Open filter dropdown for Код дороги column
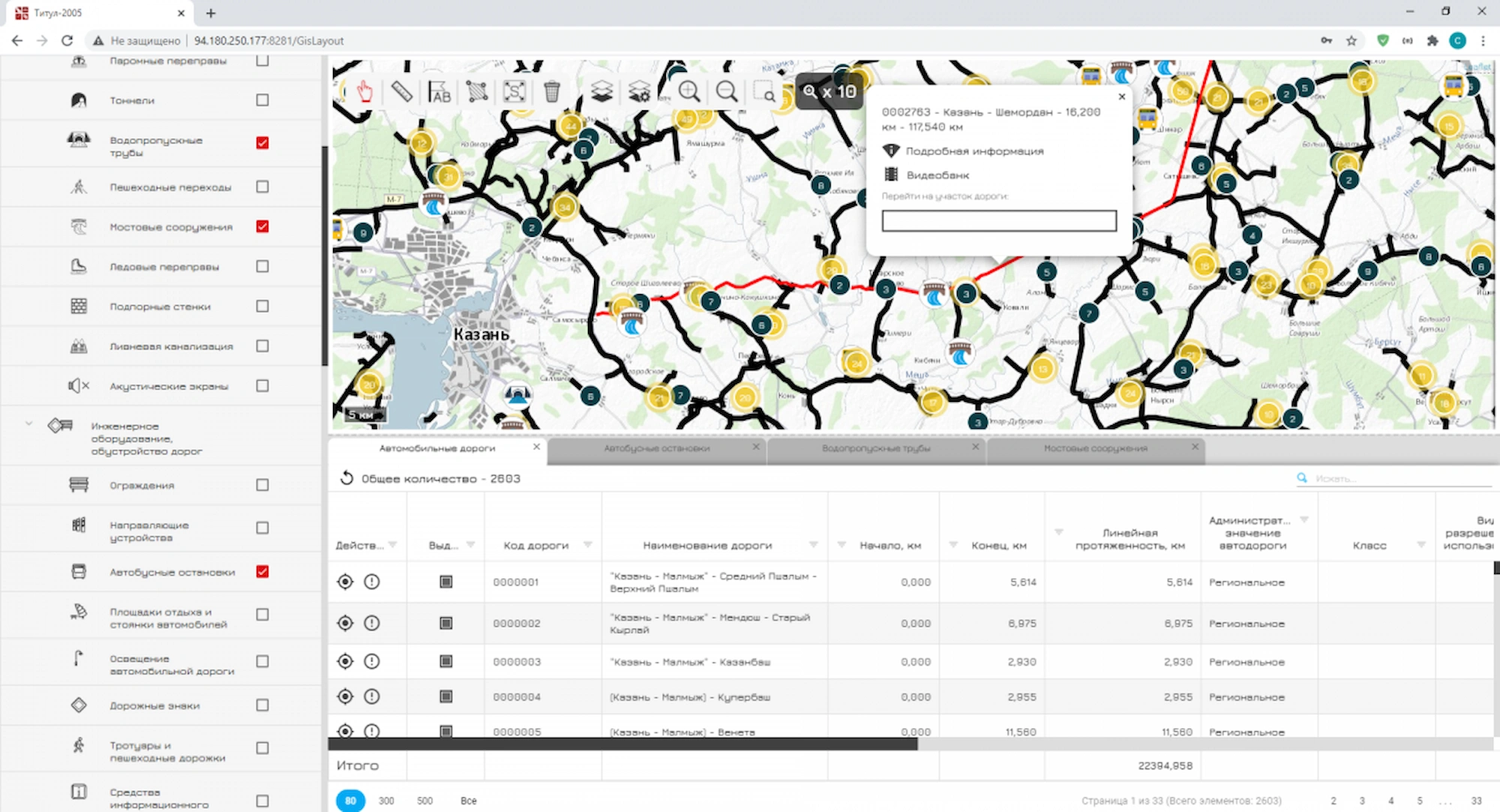This screenshot has width=1500, height=812. (587, 545)
